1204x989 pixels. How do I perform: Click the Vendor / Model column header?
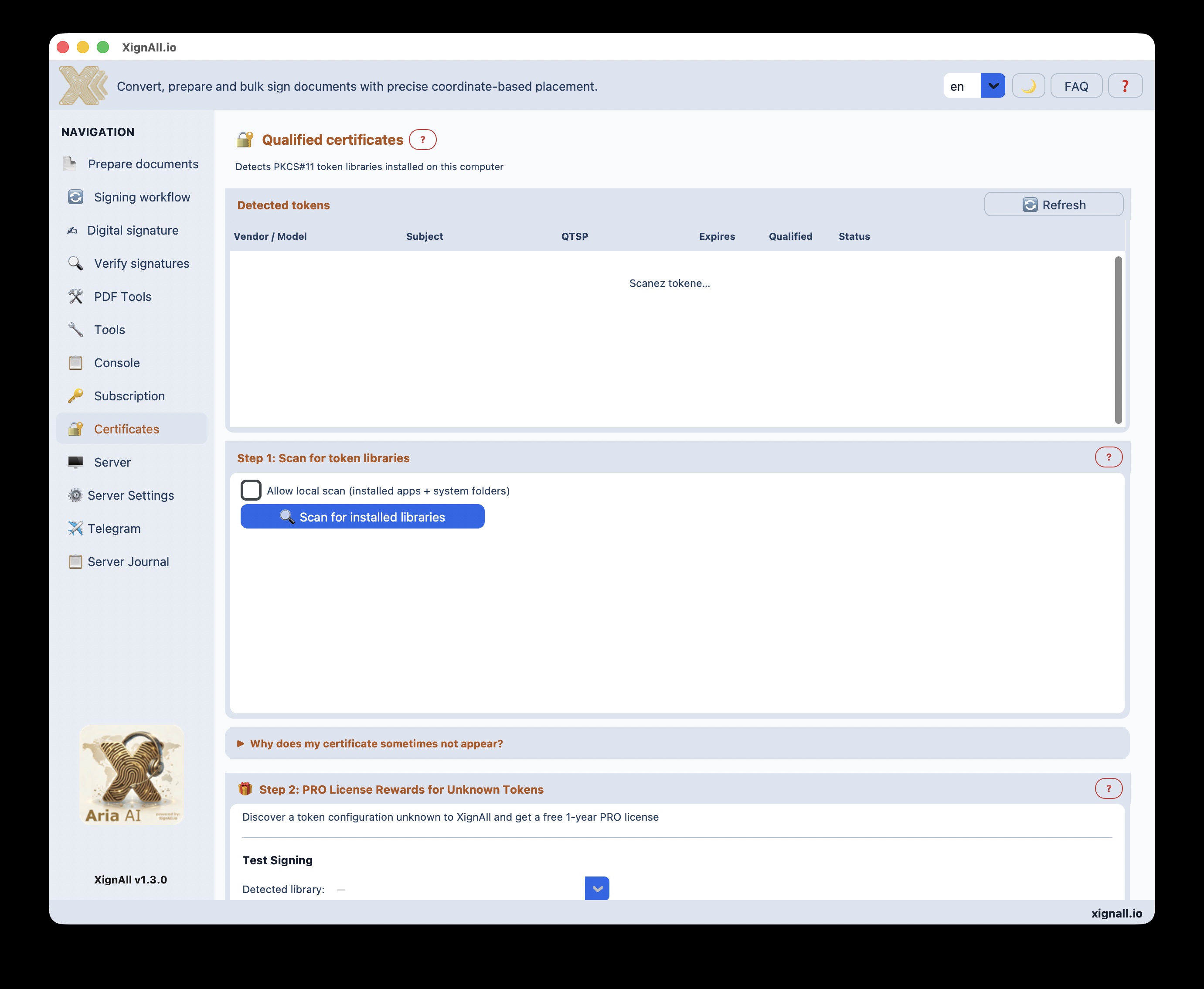[x=270, y=236]
